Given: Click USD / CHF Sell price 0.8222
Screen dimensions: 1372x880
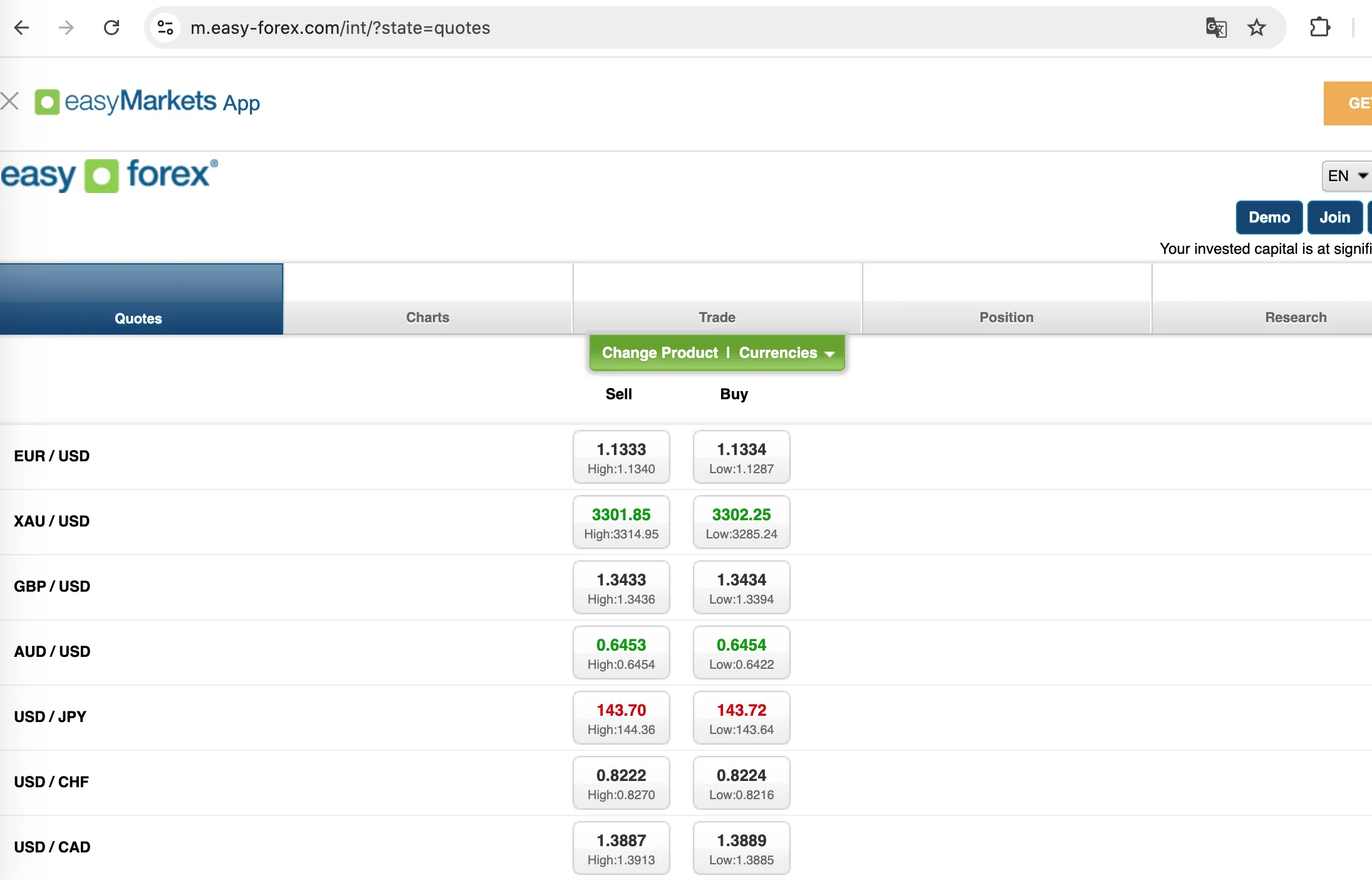Looking at the screenshot, I should pos(621,783).
